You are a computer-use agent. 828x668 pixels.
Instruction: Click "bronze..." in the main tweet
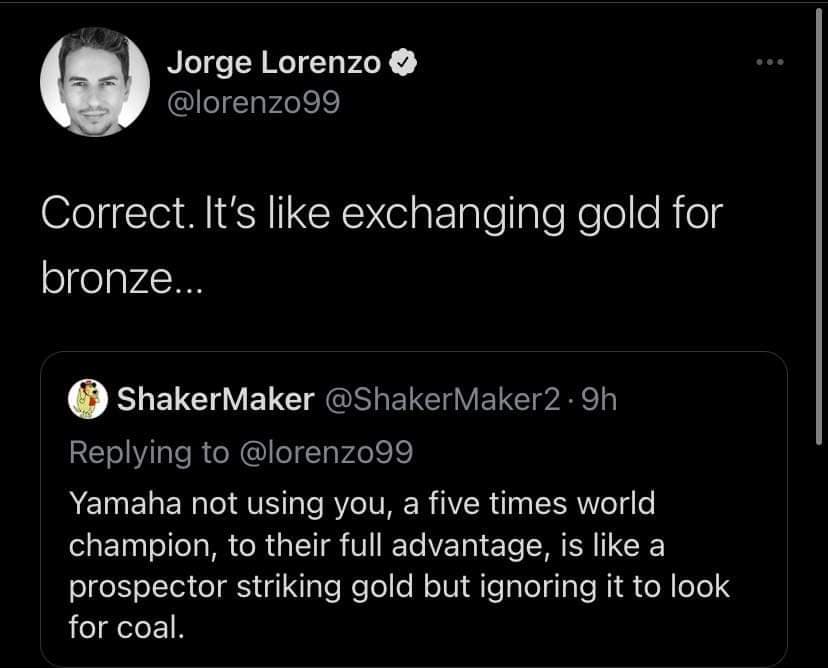tap(120, 277)
